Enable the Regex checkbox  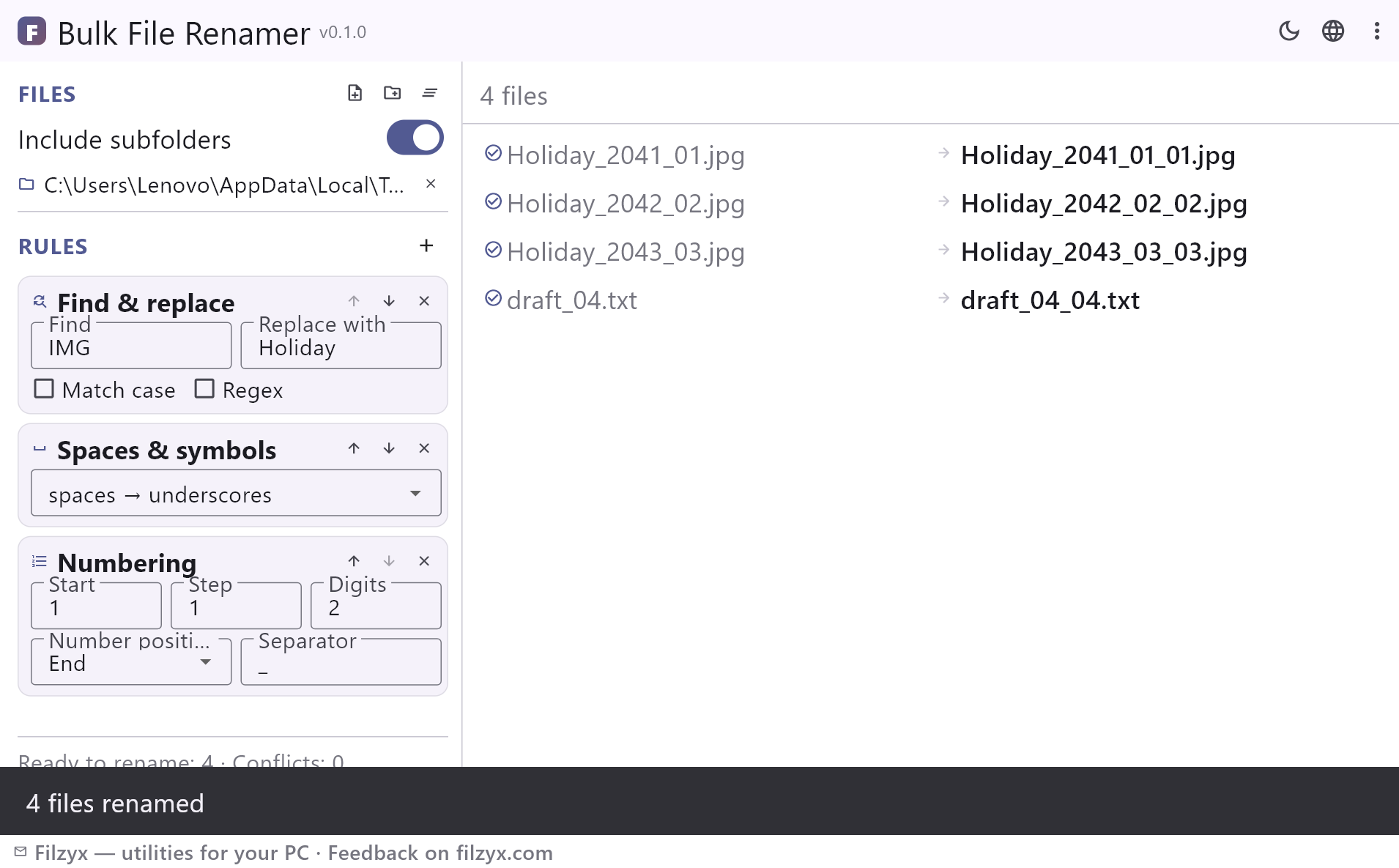[x=204, y=389]
